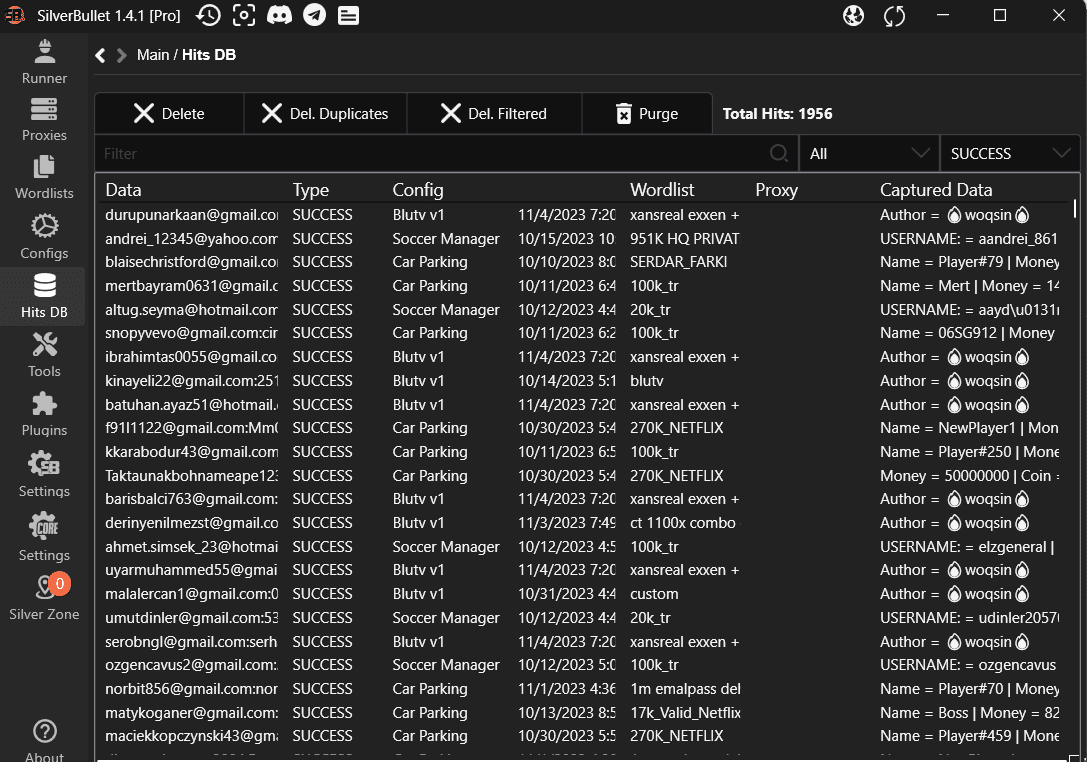Click the history clock icon in title bar
Viewport: 1087px width, 762px height.
click(x=208, y=15)
